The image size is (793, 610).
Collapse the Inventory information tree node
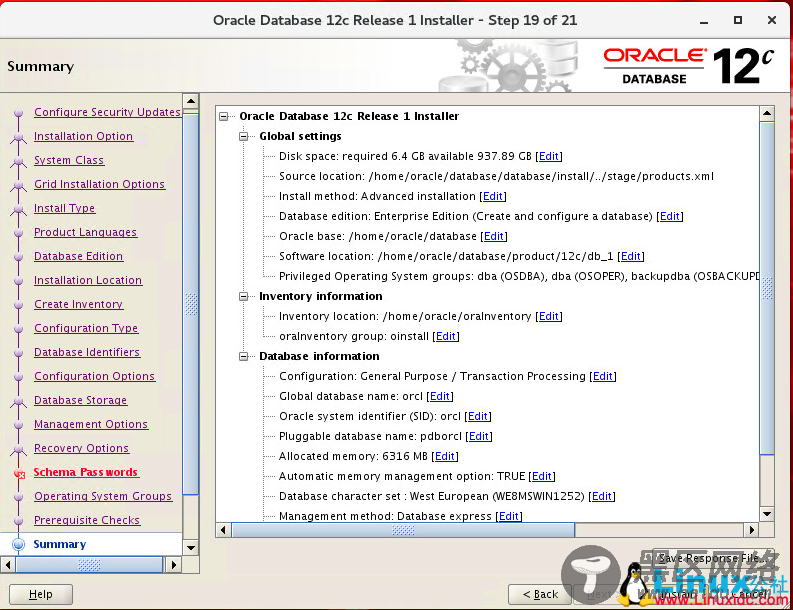[x=244, y=296]
